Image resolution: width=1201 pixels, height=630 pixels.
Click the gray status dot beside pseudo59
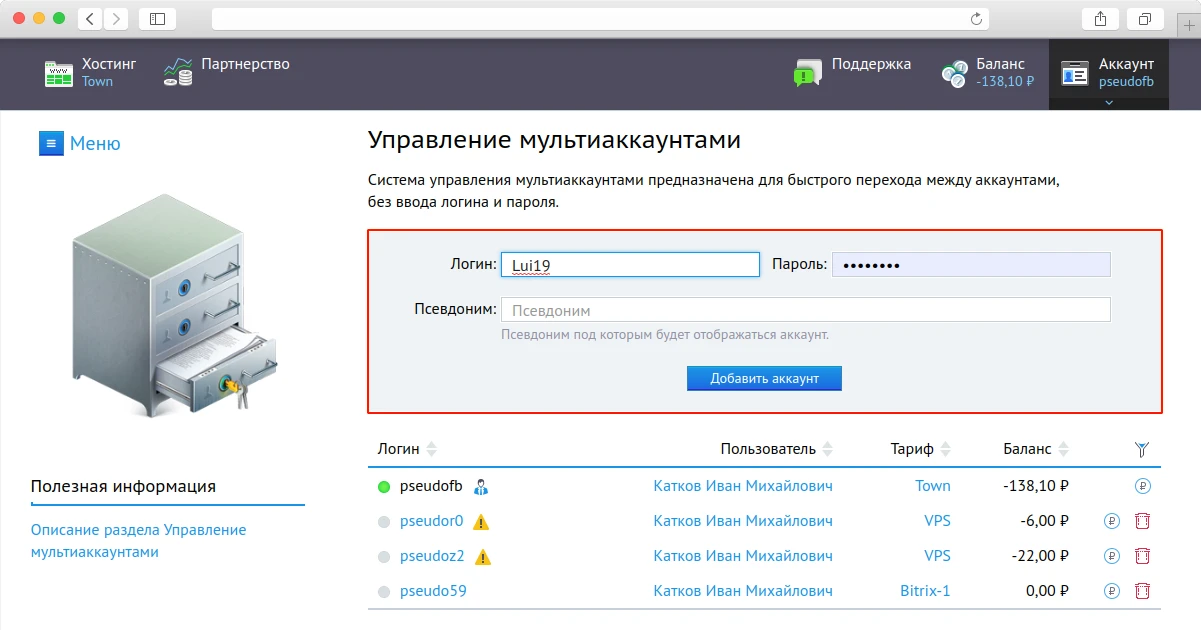coord(383,591)
